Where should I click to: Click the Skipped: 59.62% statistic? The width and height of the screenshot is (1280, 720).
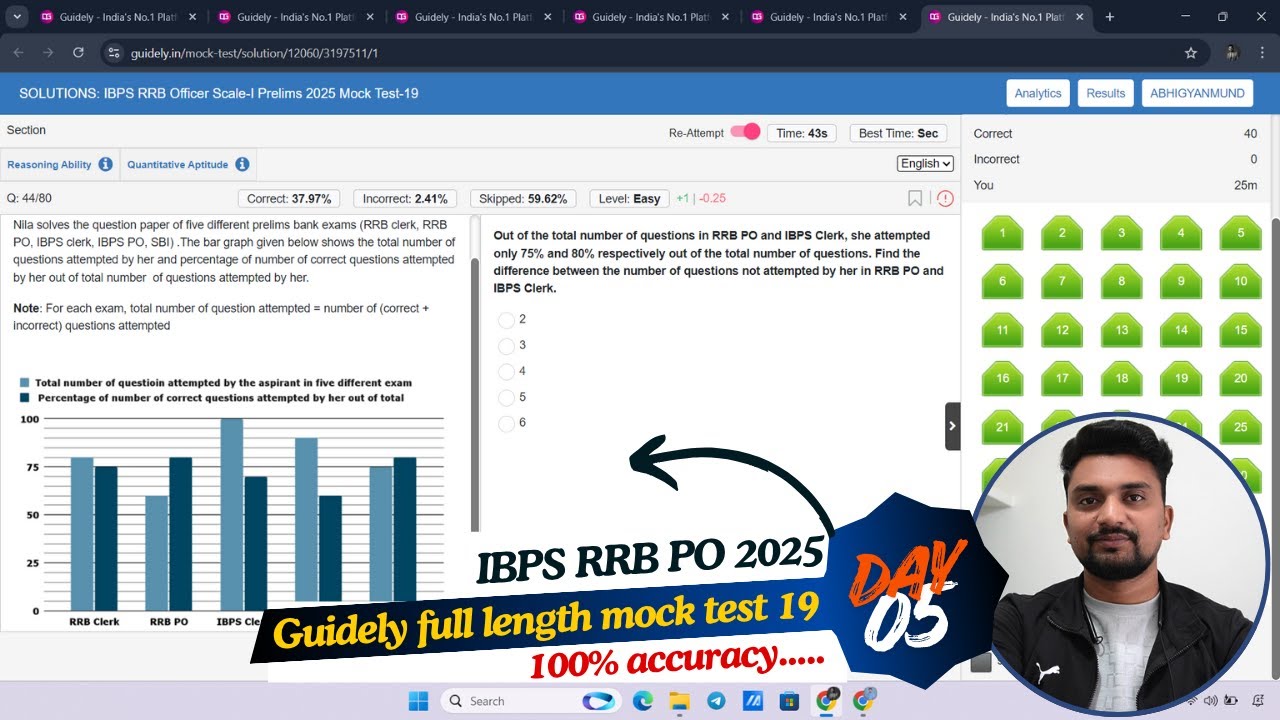523,199
